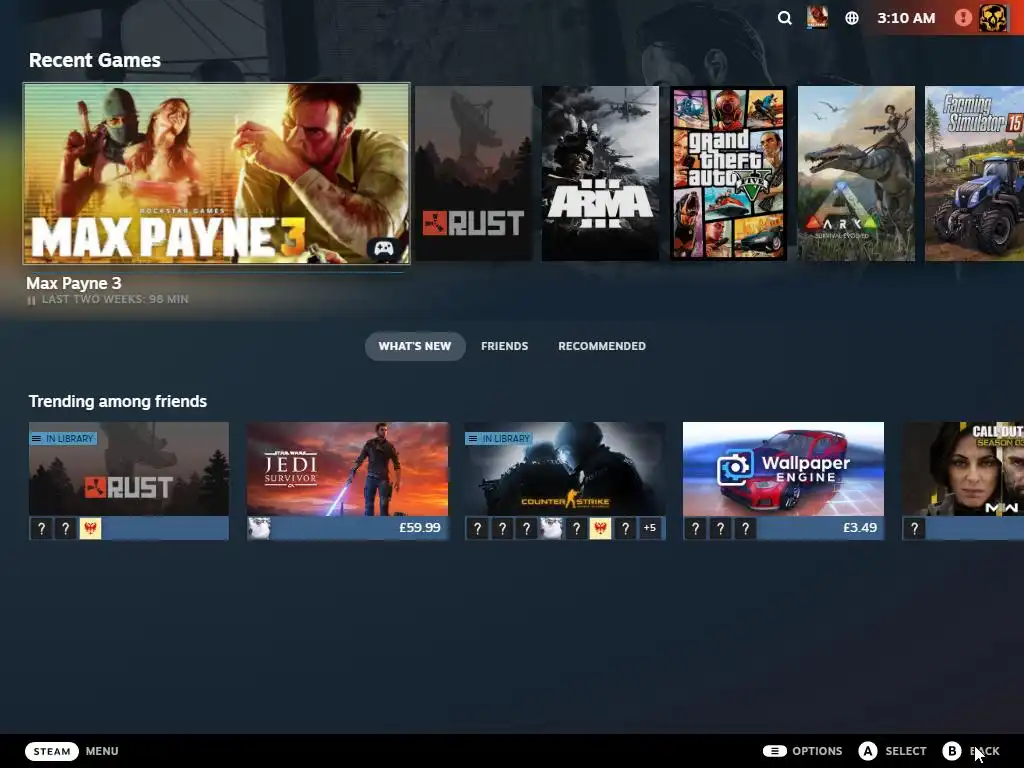The width and height of the screenshot is (1024, 768).
Task: Click the In Library badge on Rust card
Action: click(x=63, y=438)
